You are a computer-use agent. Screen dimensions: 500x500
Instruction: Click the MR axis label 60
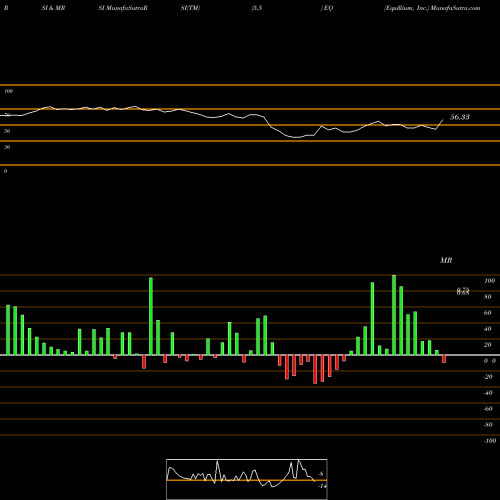(488, 313)
